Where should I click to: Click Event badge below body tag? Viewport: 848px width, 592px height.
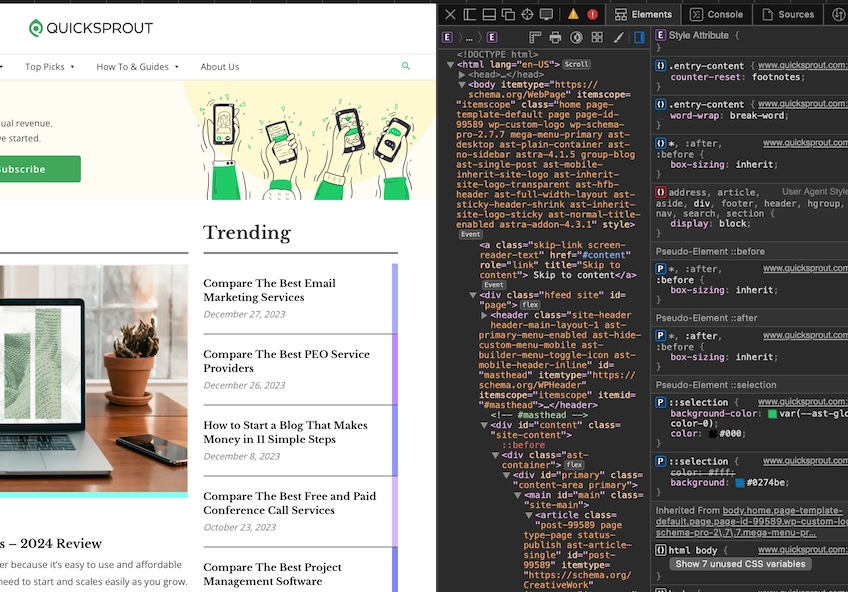point(471,235)
